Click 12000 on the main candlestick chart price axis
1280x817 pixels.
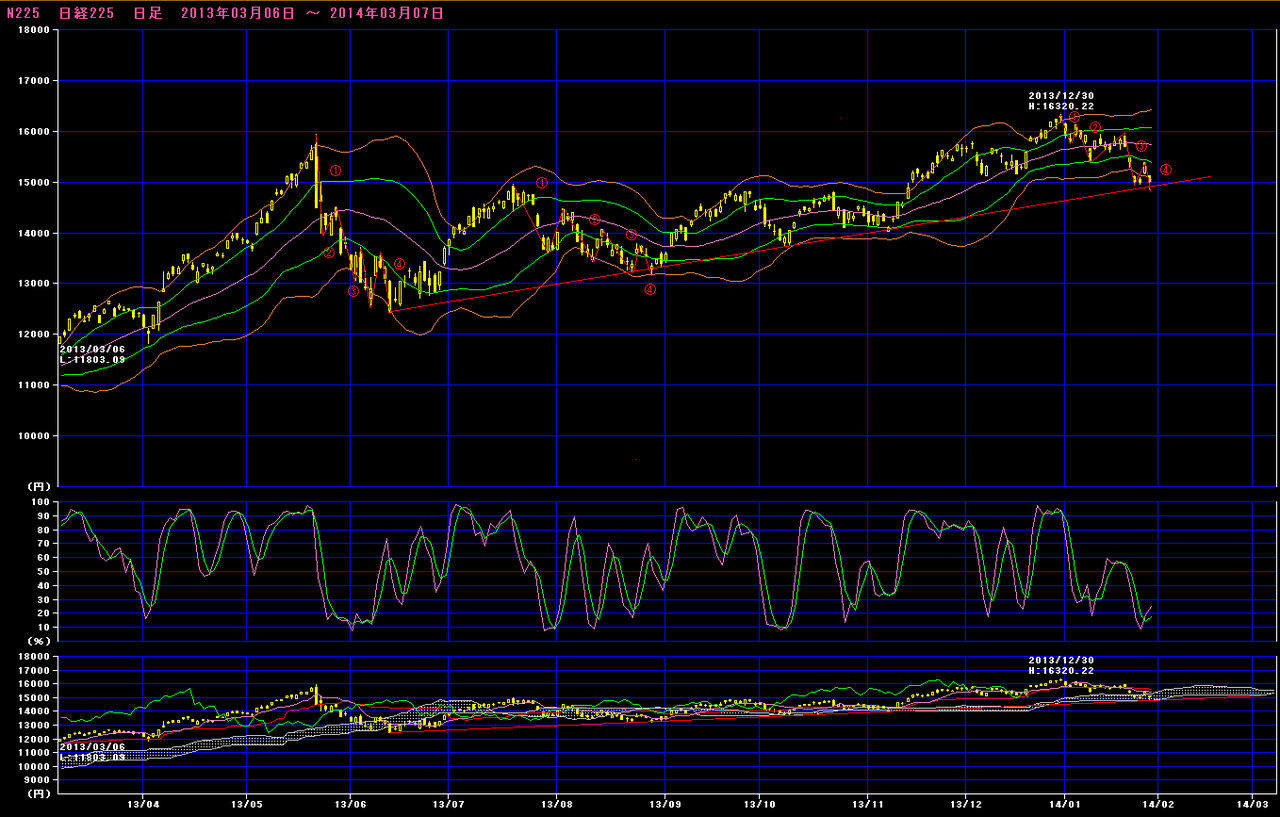coord(35,335)
